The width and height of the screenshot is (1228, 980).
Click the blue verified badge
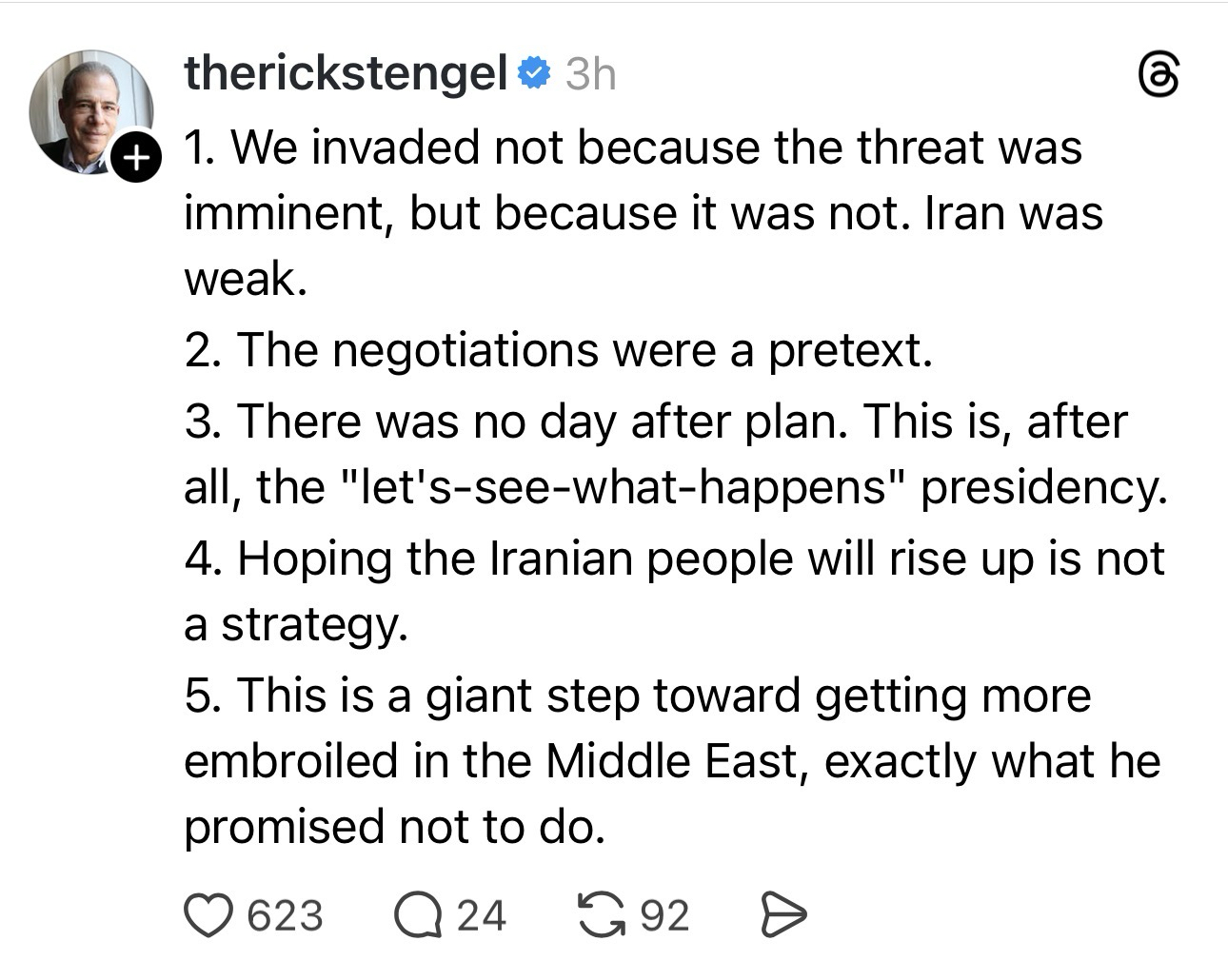click(x=533, y=73)
